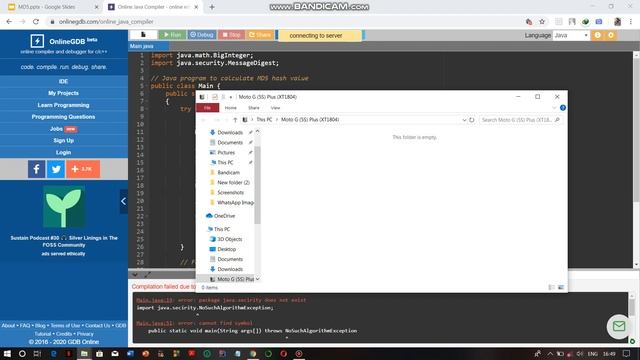Image resolution: width=640 pixels, height=360 pixels.
Task: Select 3D Objects under This PC
Action: tap(229, 239)
